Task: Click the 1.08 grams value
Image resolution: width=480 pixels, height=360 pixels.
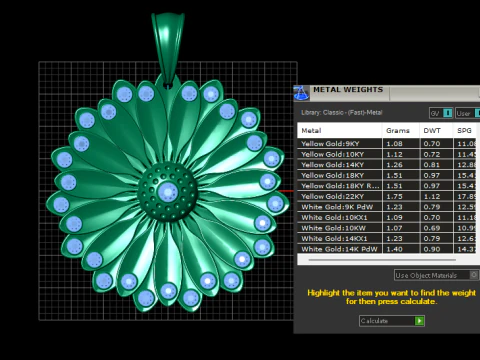Action: pyautogui.click(x=394, y=144)
